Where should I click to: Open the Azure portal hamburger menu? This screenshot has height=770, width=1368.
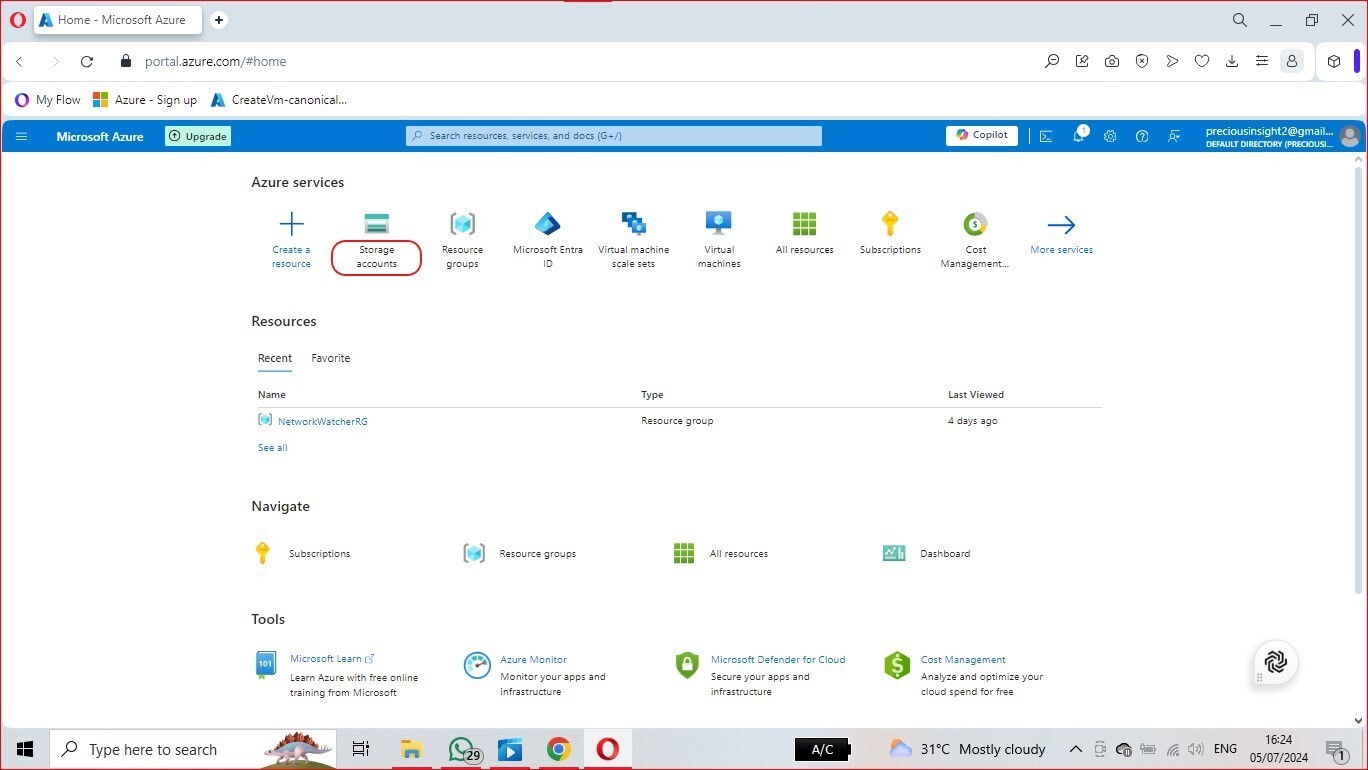pos(21,136)
